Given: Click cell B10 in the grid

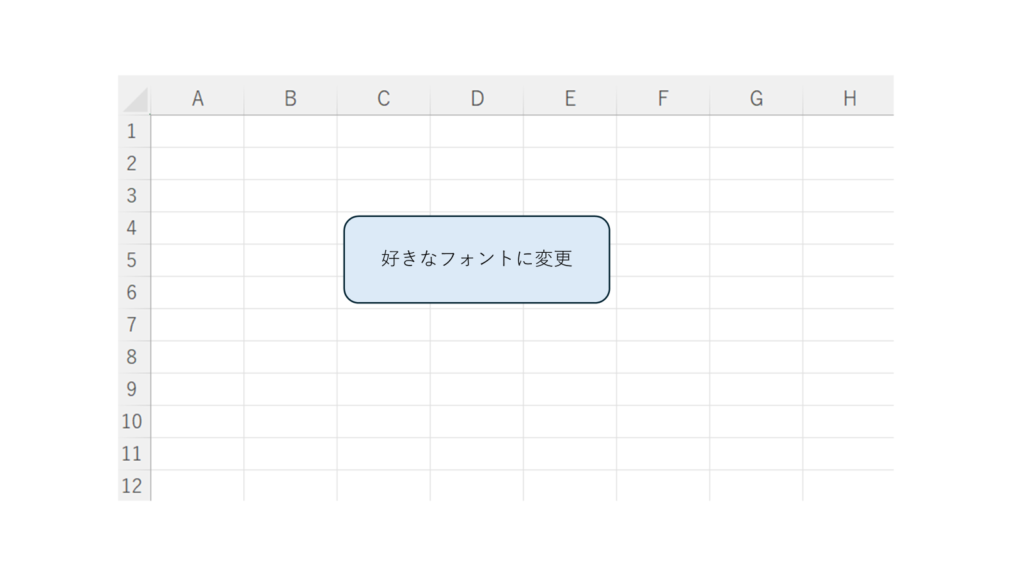Looking at the screenshot, I should pos(290,421).
